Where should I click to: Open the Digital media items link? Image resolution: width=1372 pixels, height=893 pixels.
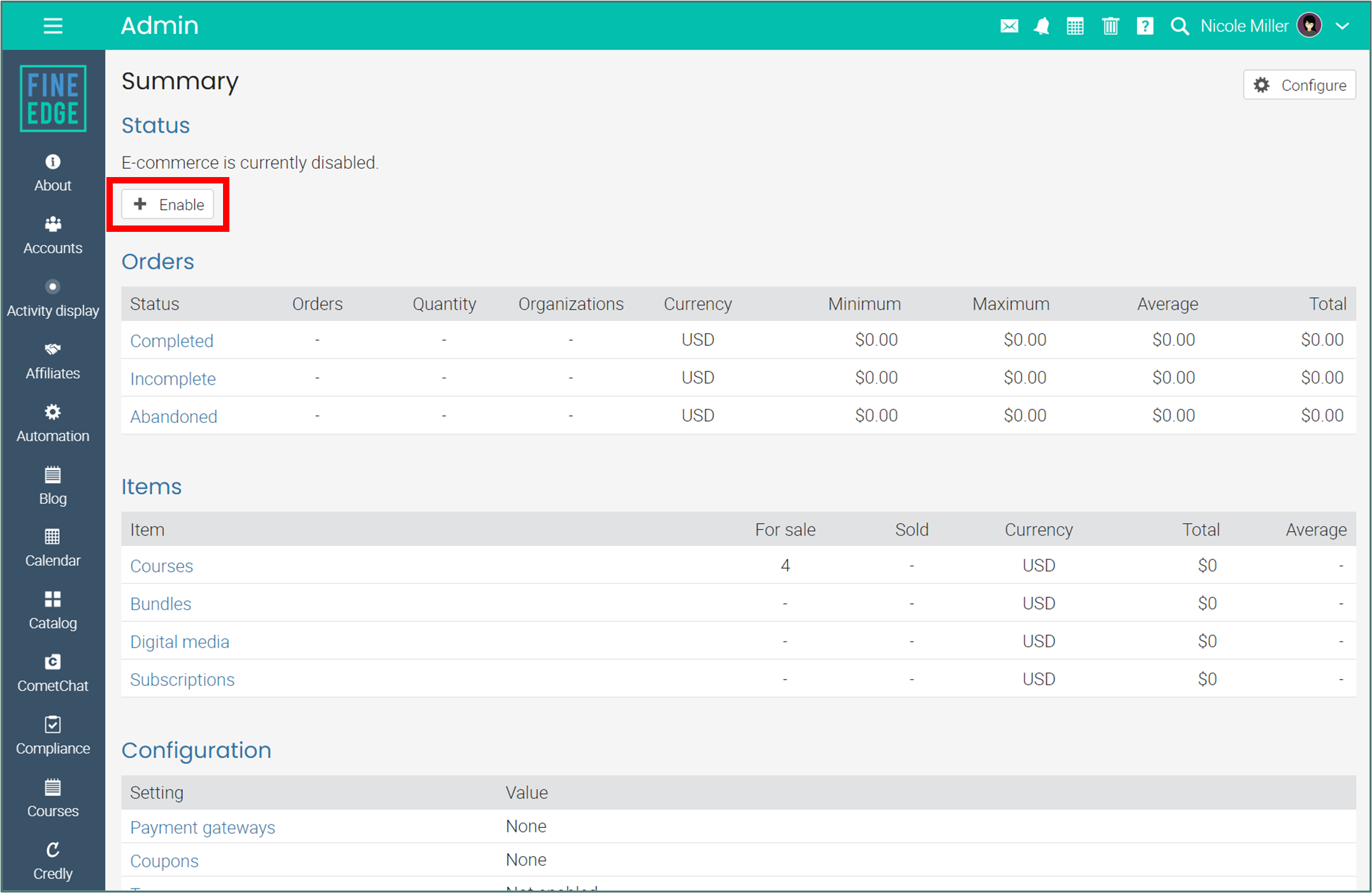click(180, 641)
